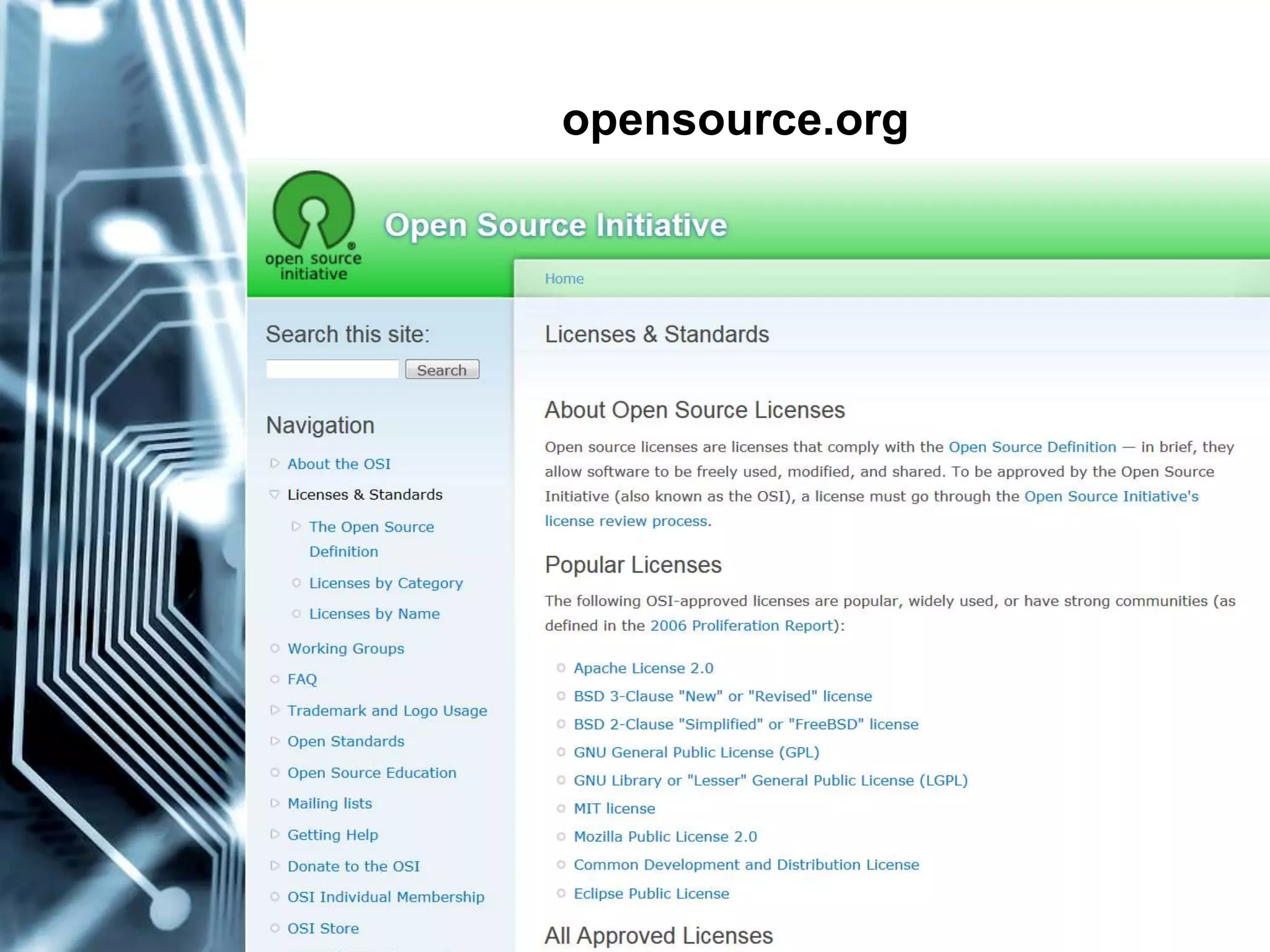Open the Eclipse Public License link
The height and width of the screenshot is (952, 1270).
(x=651, y=894)
